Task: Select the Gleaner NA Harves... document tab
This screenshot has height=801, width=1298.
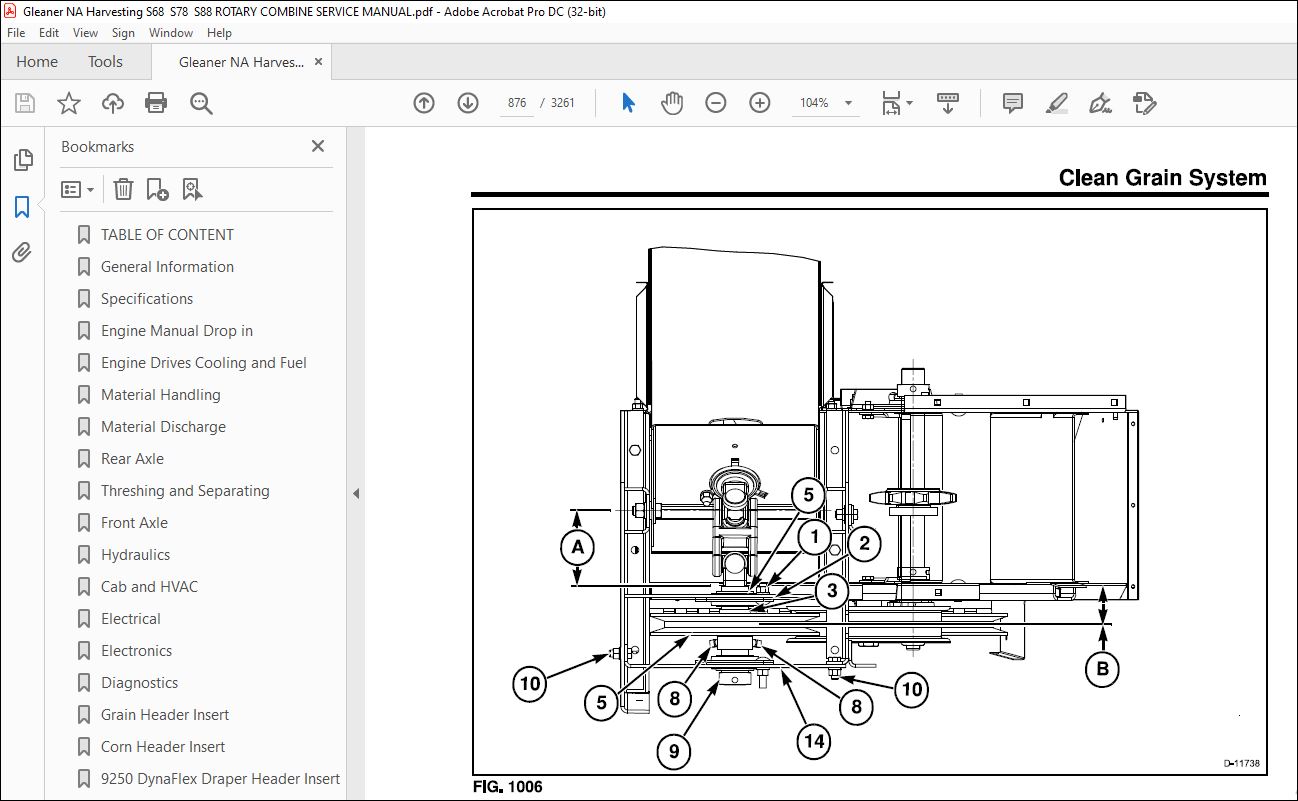Action: pyautogui.click(x=241, y=62)
